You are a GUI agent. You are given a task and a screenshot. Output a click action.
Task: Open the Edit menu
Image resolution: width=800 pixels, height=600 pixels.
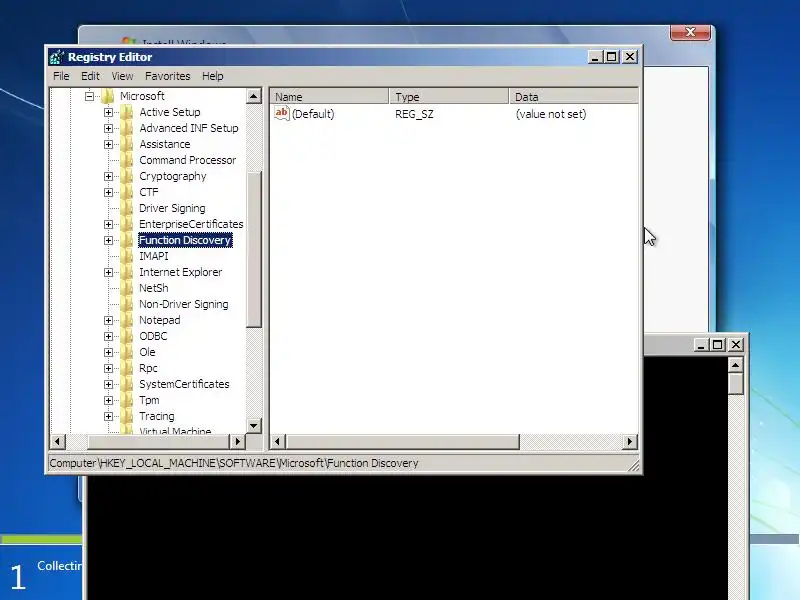pyautogui.click(x=90, y=76)
